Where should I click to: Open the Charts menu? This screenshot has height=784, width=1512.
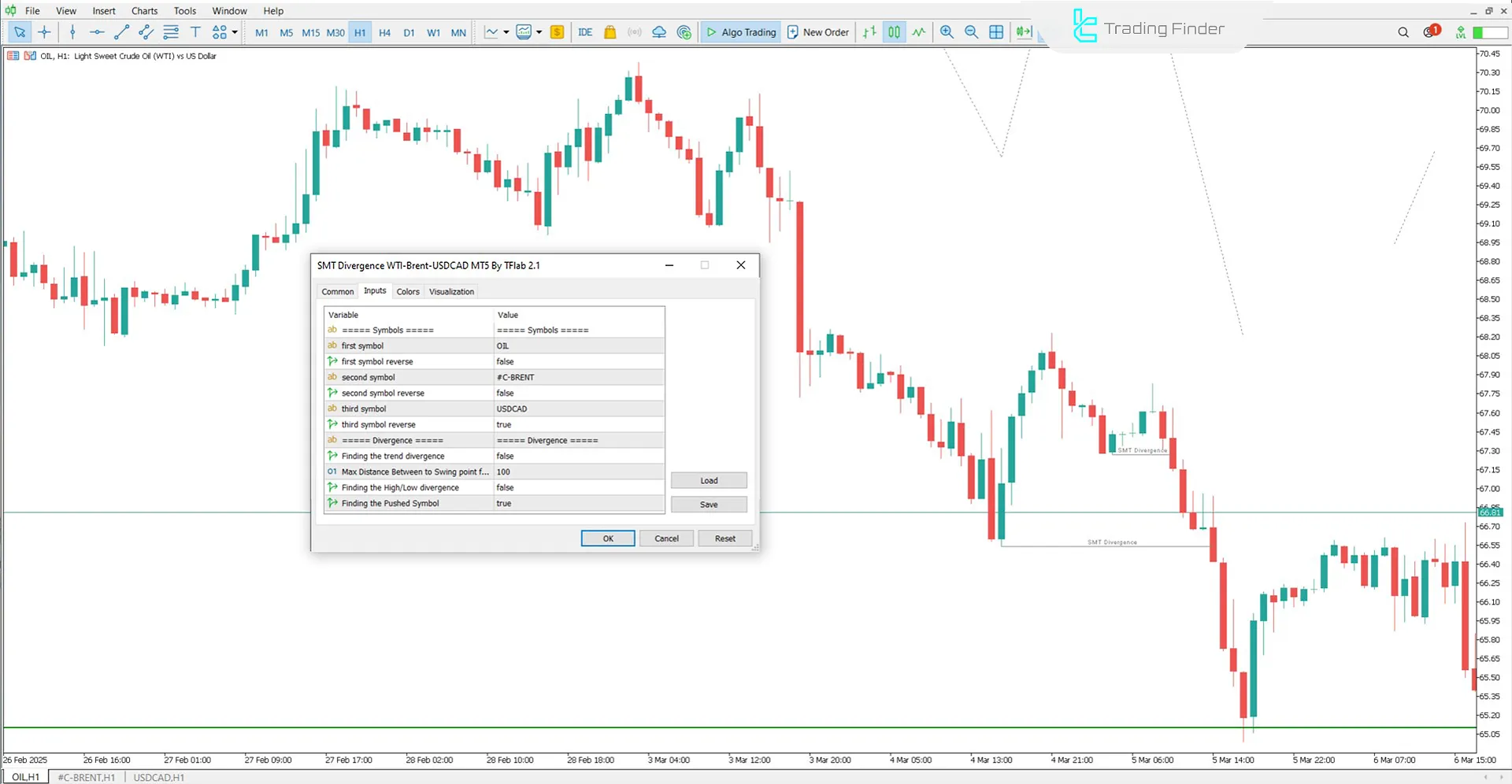coord(143,10)
